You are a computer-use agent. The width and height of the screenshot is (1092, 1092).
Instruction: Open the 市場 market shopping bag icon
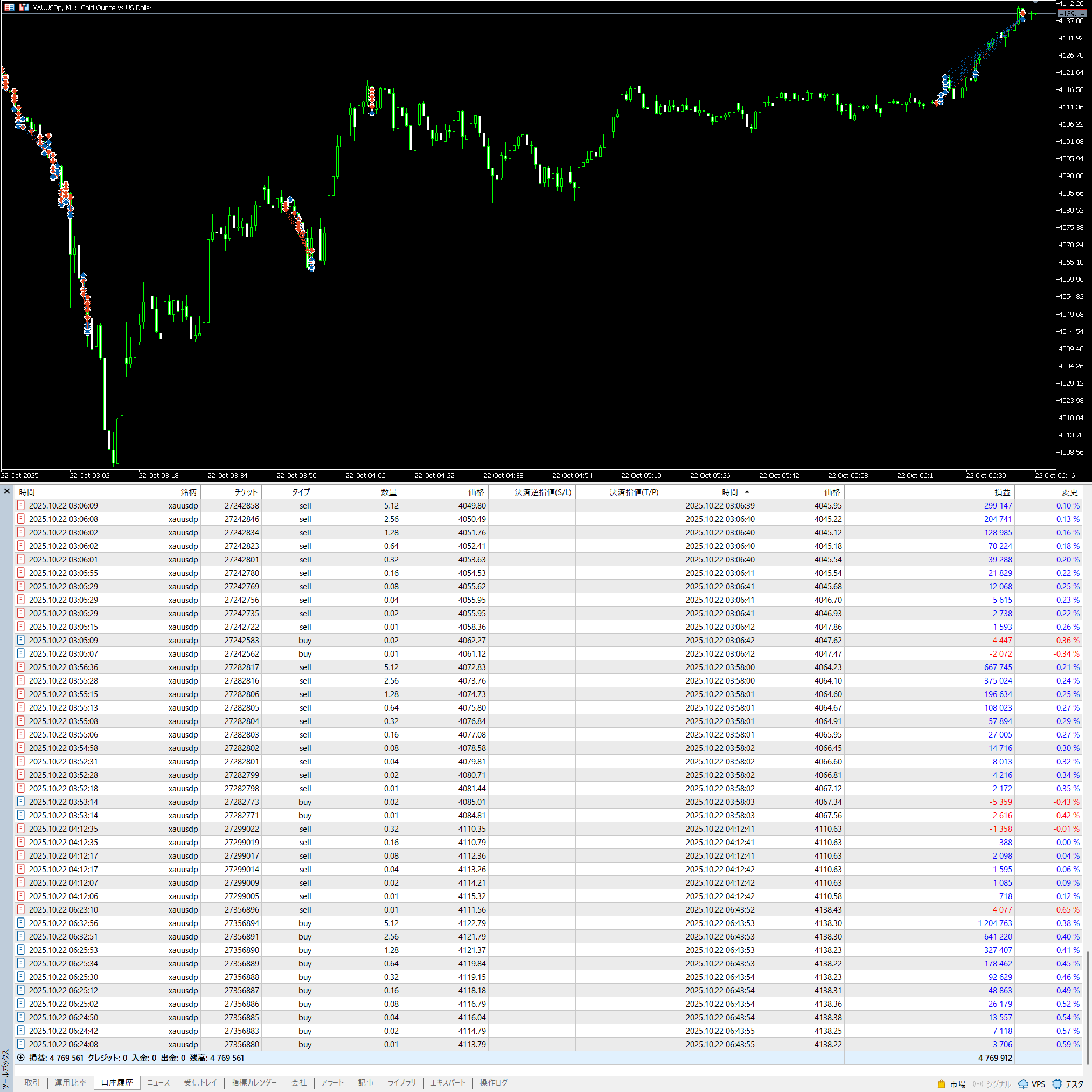[941, 1083]
